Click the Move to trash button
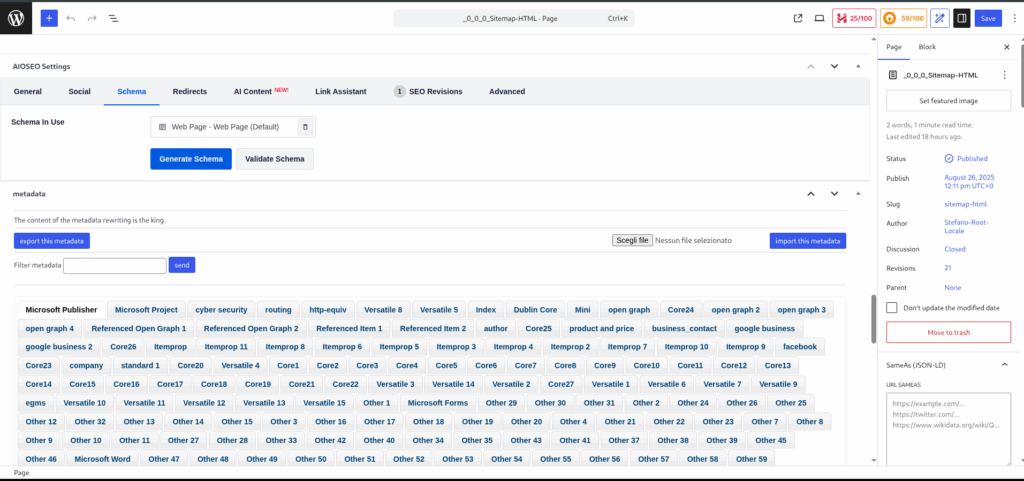Image resolution: width=1024 pixels, height=481 pixels. 948,332
